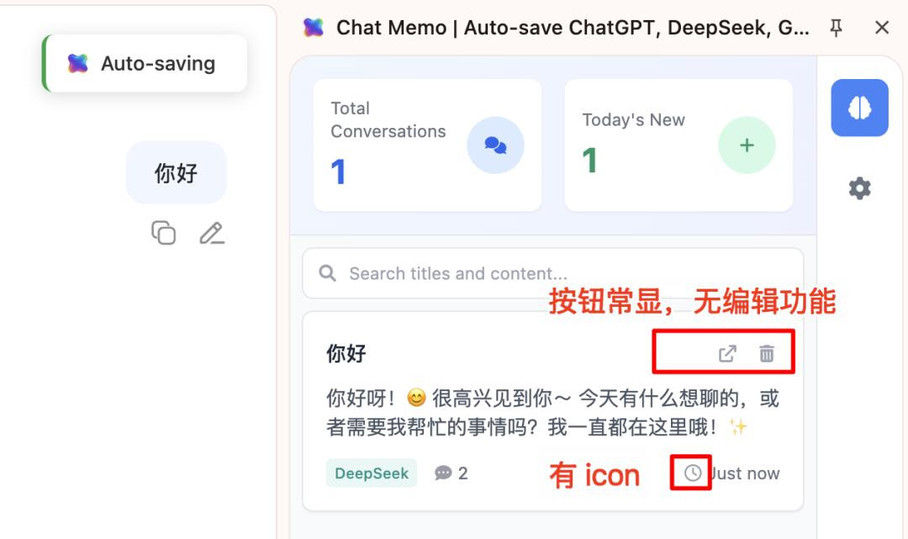Image resolution: width=908 pixels, height=539 pixels.
Task: Open settings via gear icon
Action: click(859, 188)
